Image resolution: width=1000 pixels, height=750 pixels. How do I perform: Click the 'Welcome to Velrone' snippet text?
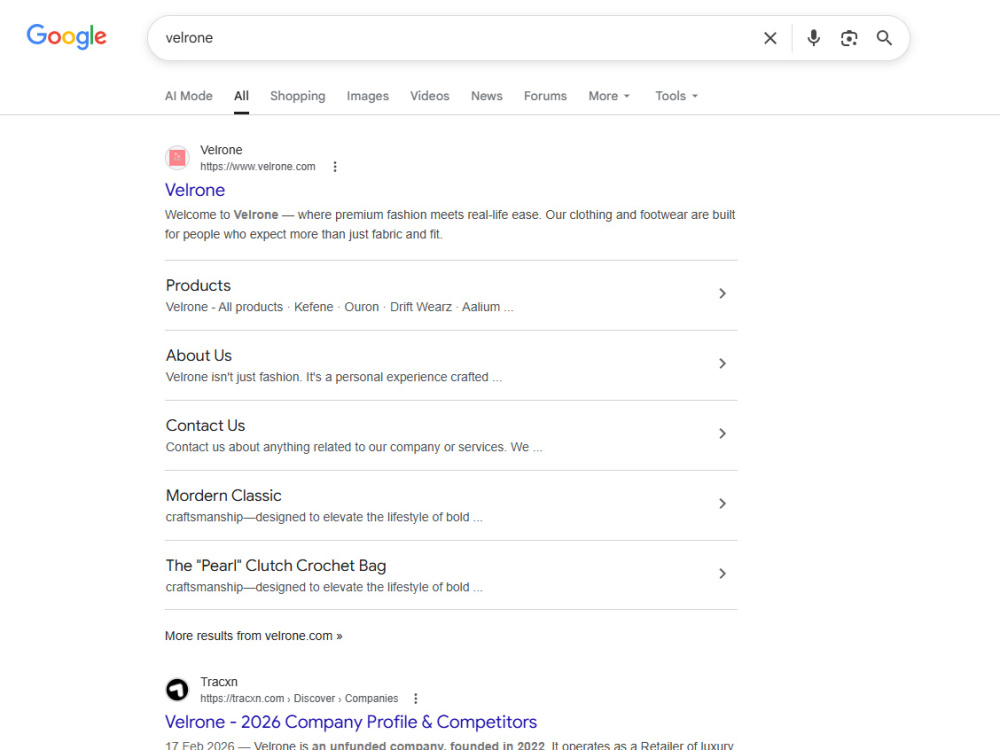(x=450, y=224)
